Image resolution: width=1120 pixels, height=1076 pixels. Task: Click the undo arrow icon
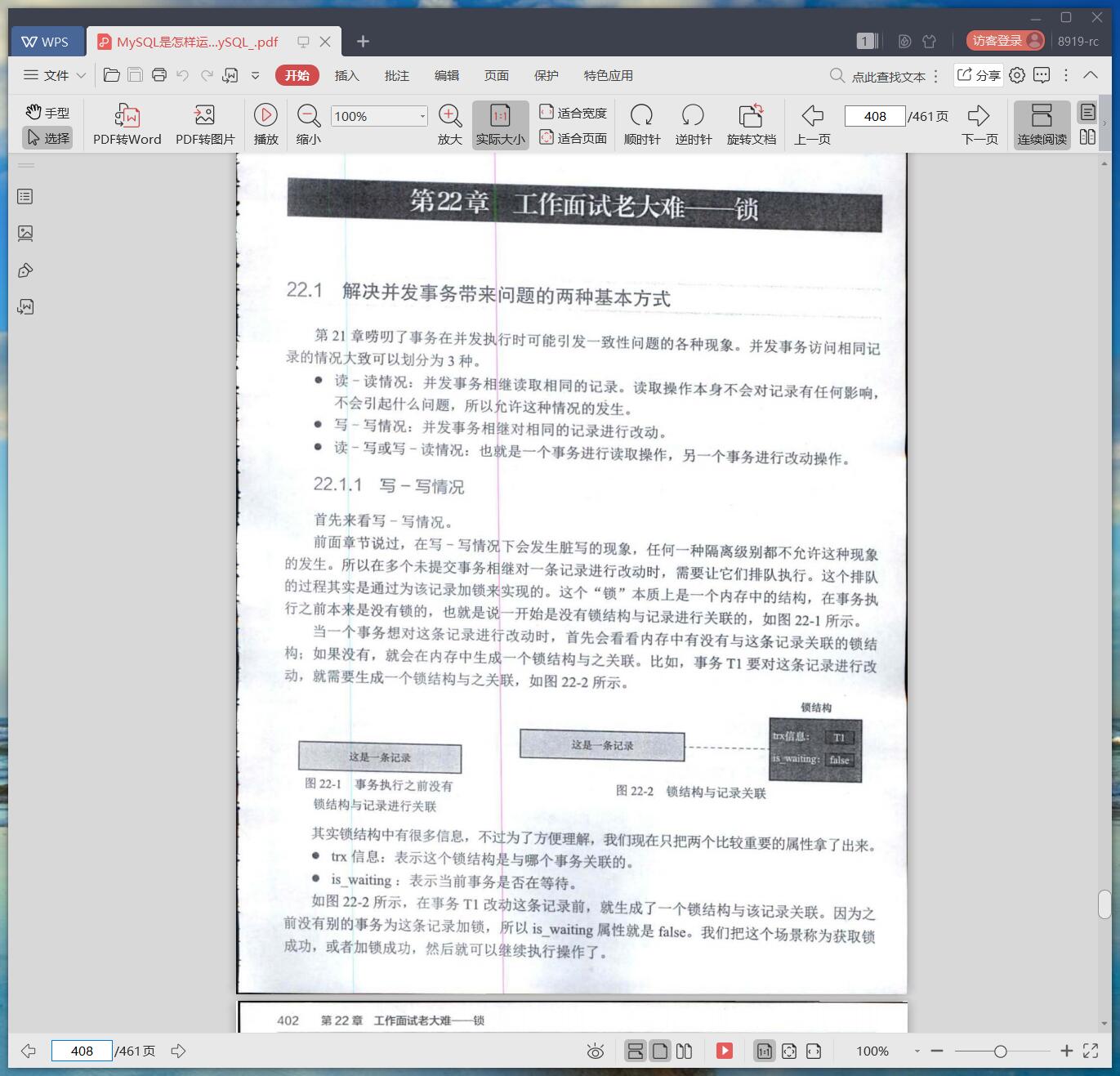183,75
